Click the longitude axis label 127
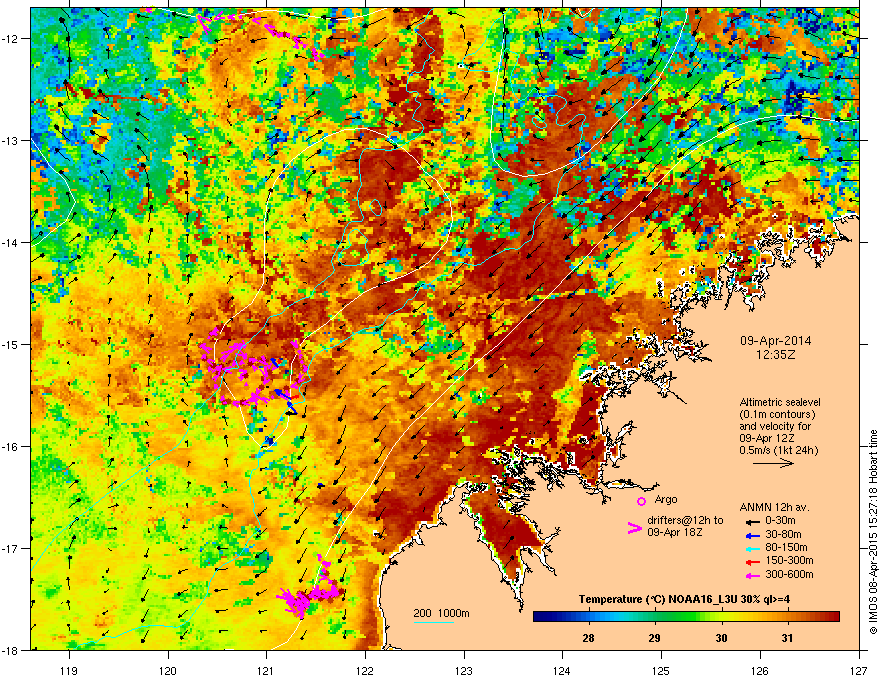Screen dimensions: 880x680 click(x=859, y=670)
